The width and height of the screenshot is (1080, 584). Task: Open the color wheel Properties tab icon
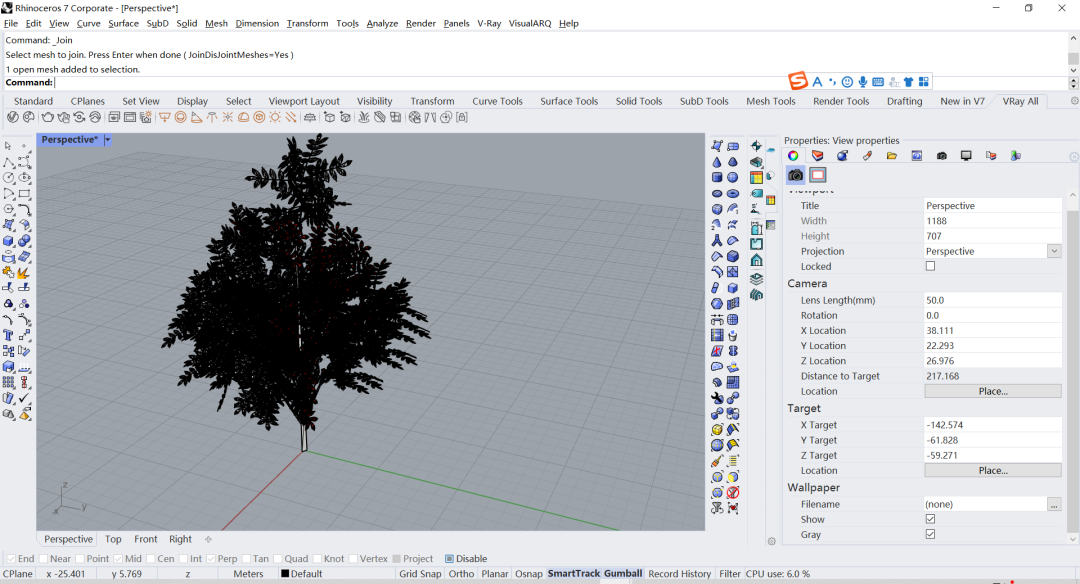coord(793,156)
